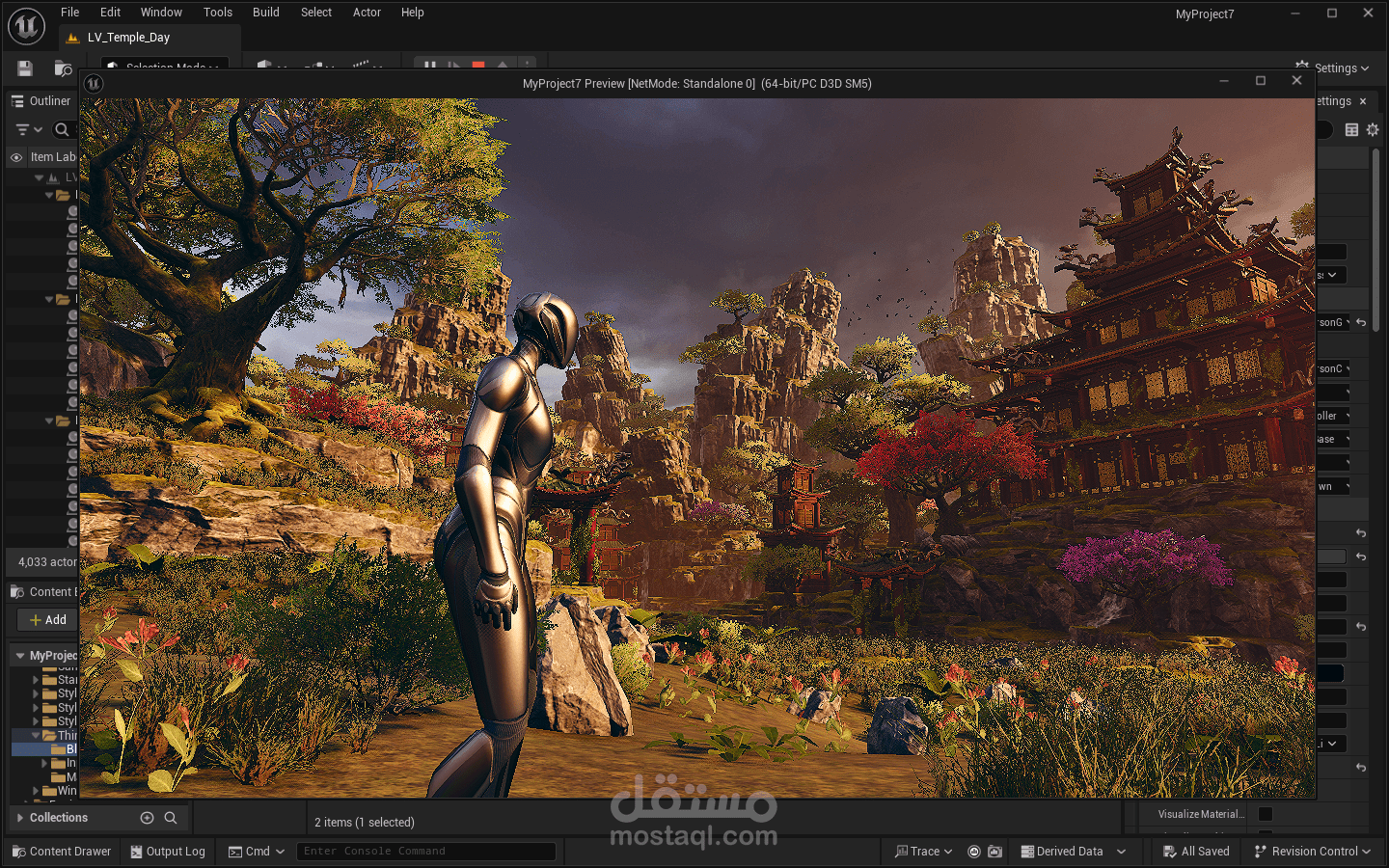
Task: Open the Actor menu
Action: [x=367, y=13]
